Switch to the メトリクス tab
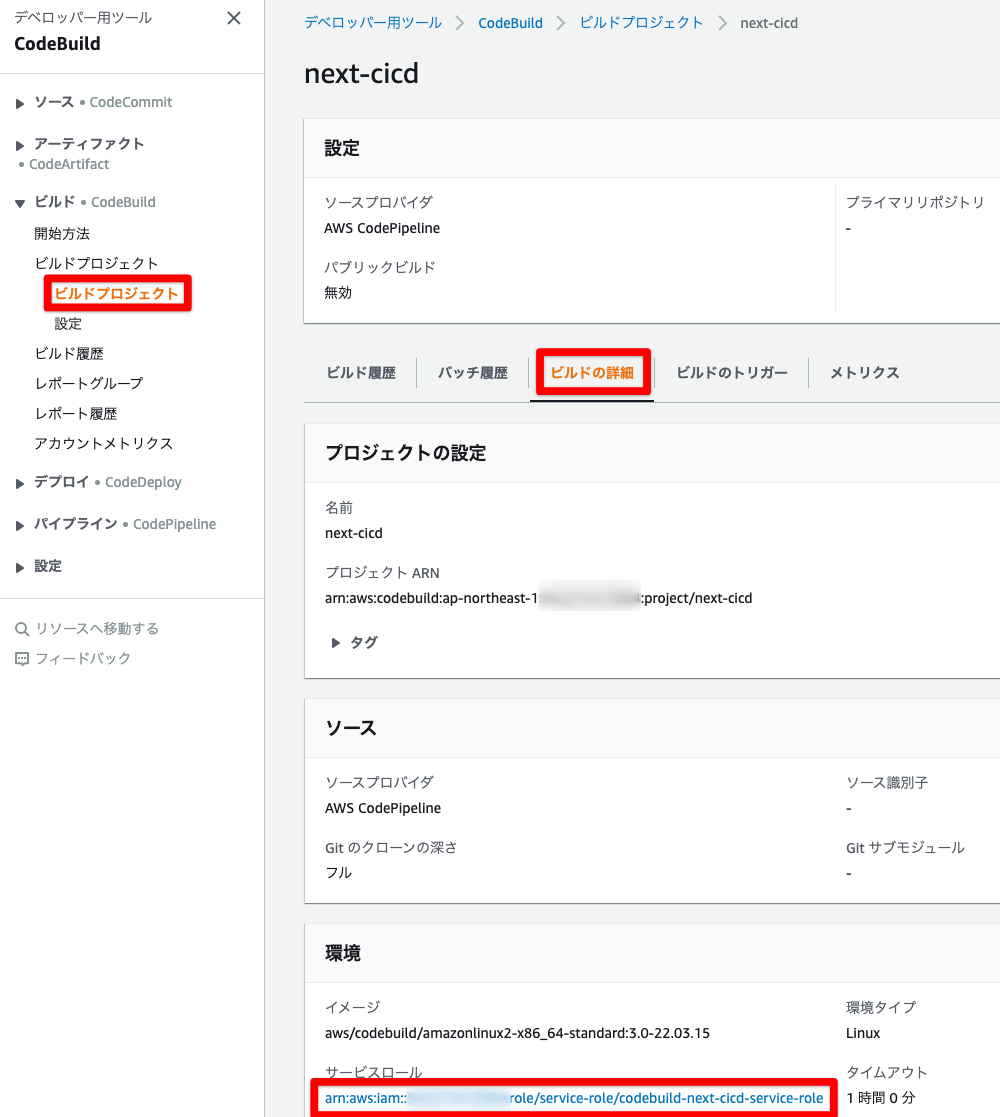The width and height of the screenshot is (1000, 1117). [x=865, y=373]
